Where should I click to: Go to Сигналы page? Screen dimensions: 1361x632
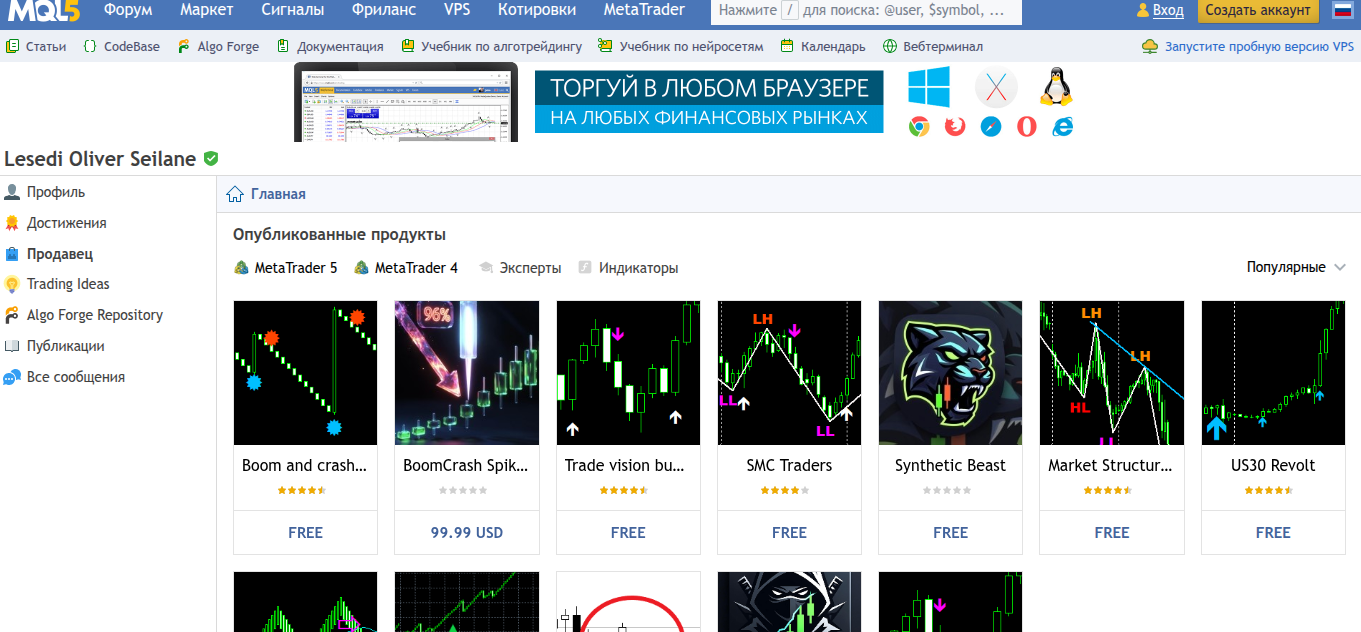click(x=293, y=10)
